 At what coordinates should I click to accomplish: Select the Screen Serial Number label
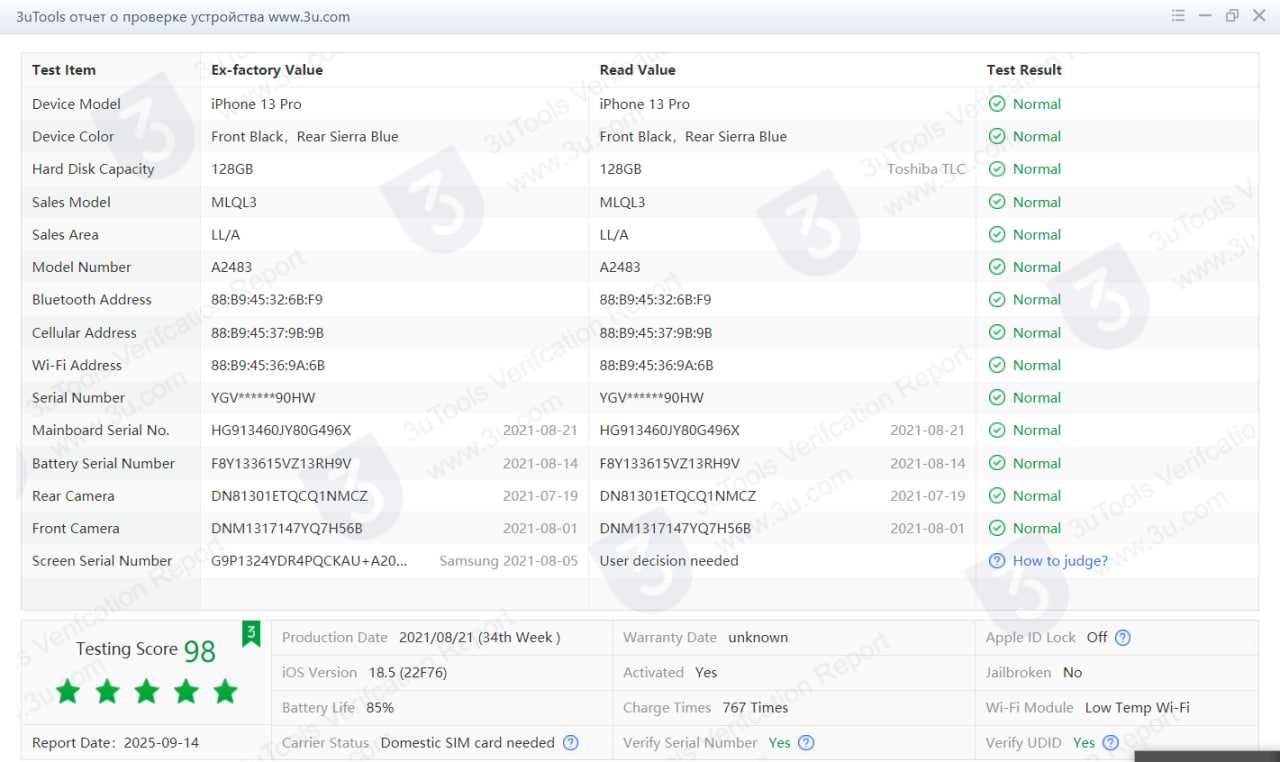[102, 561]
